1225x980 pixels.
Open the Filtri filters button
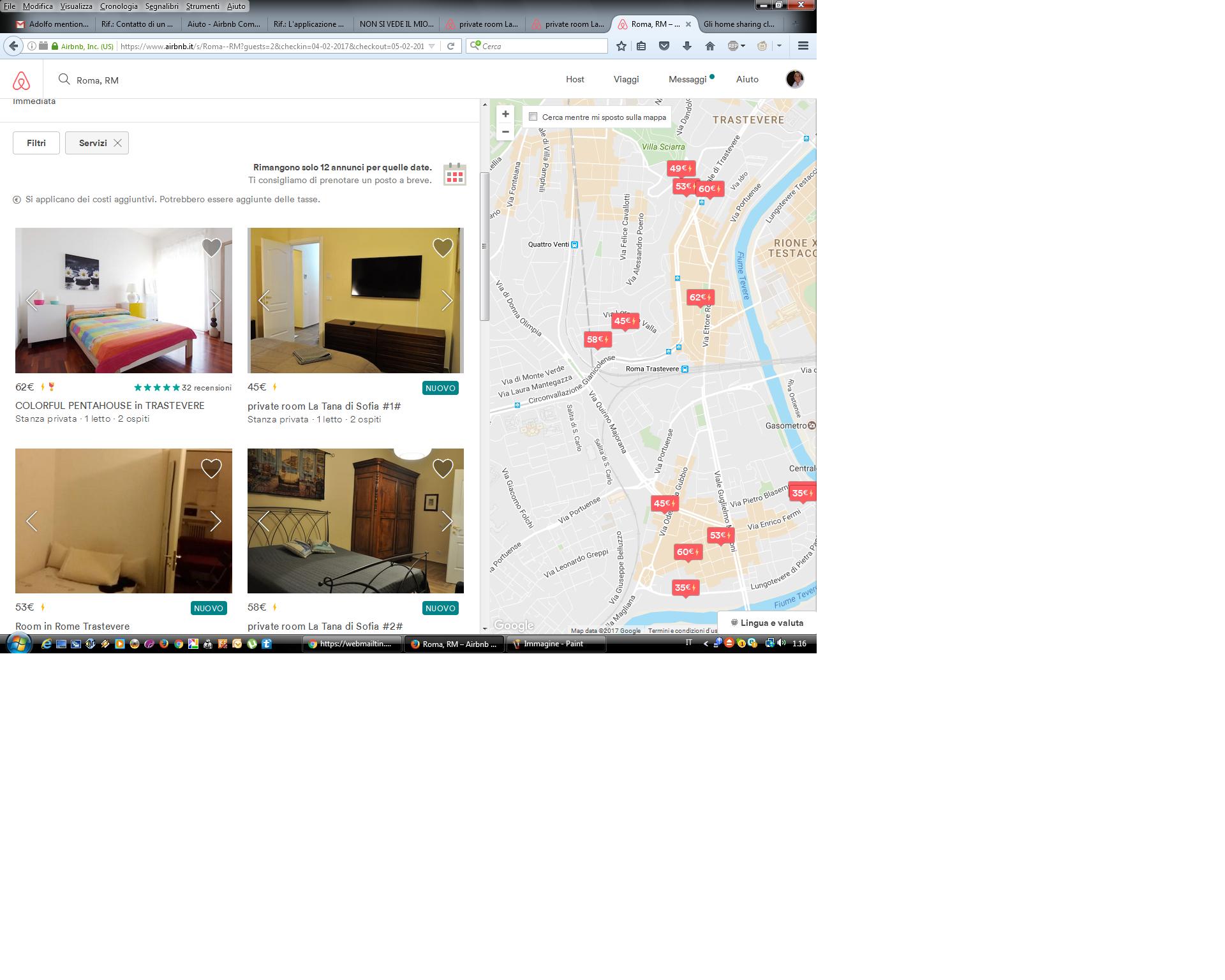tap(36, 143)
